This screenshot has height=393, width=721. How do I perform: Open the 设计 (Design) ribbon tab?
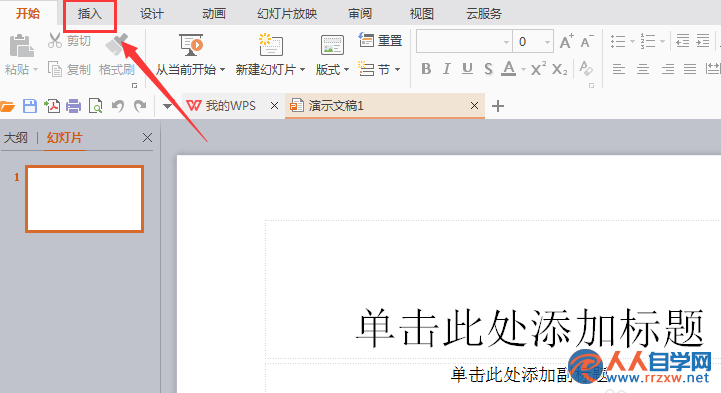coord(152,14)
